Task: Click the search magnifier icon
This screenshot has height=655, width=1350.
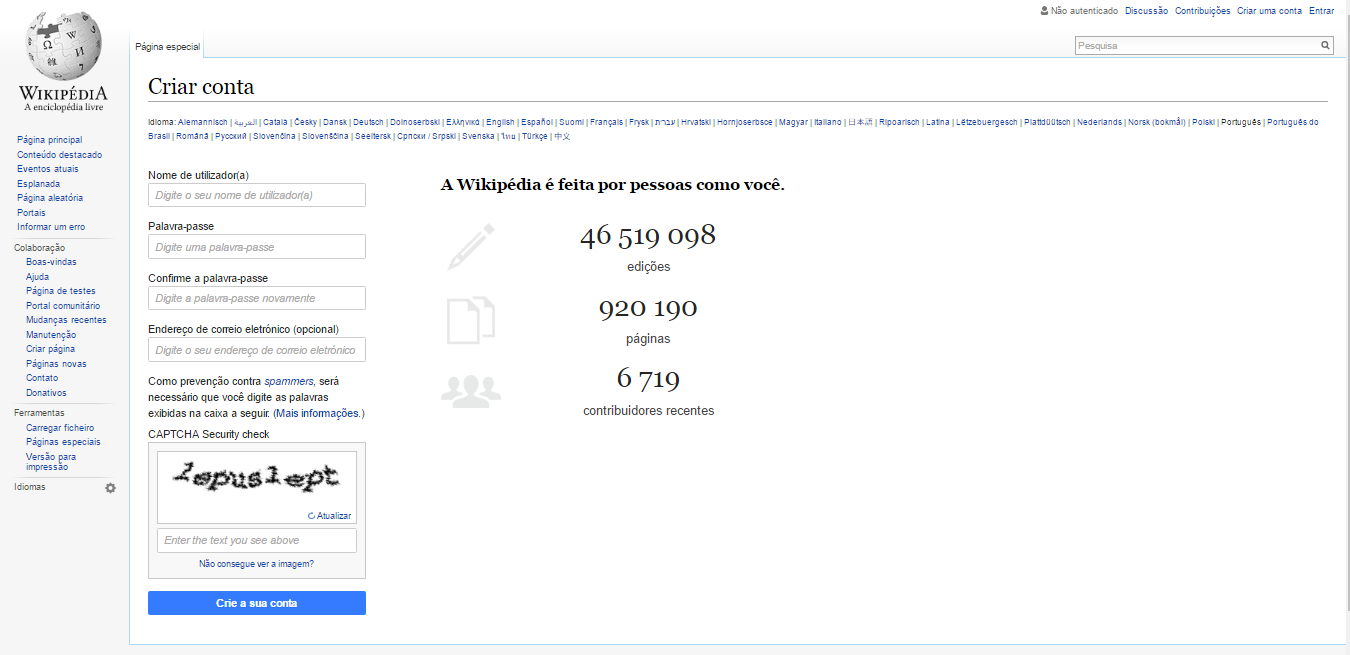Action: [x=1325, y=45]
